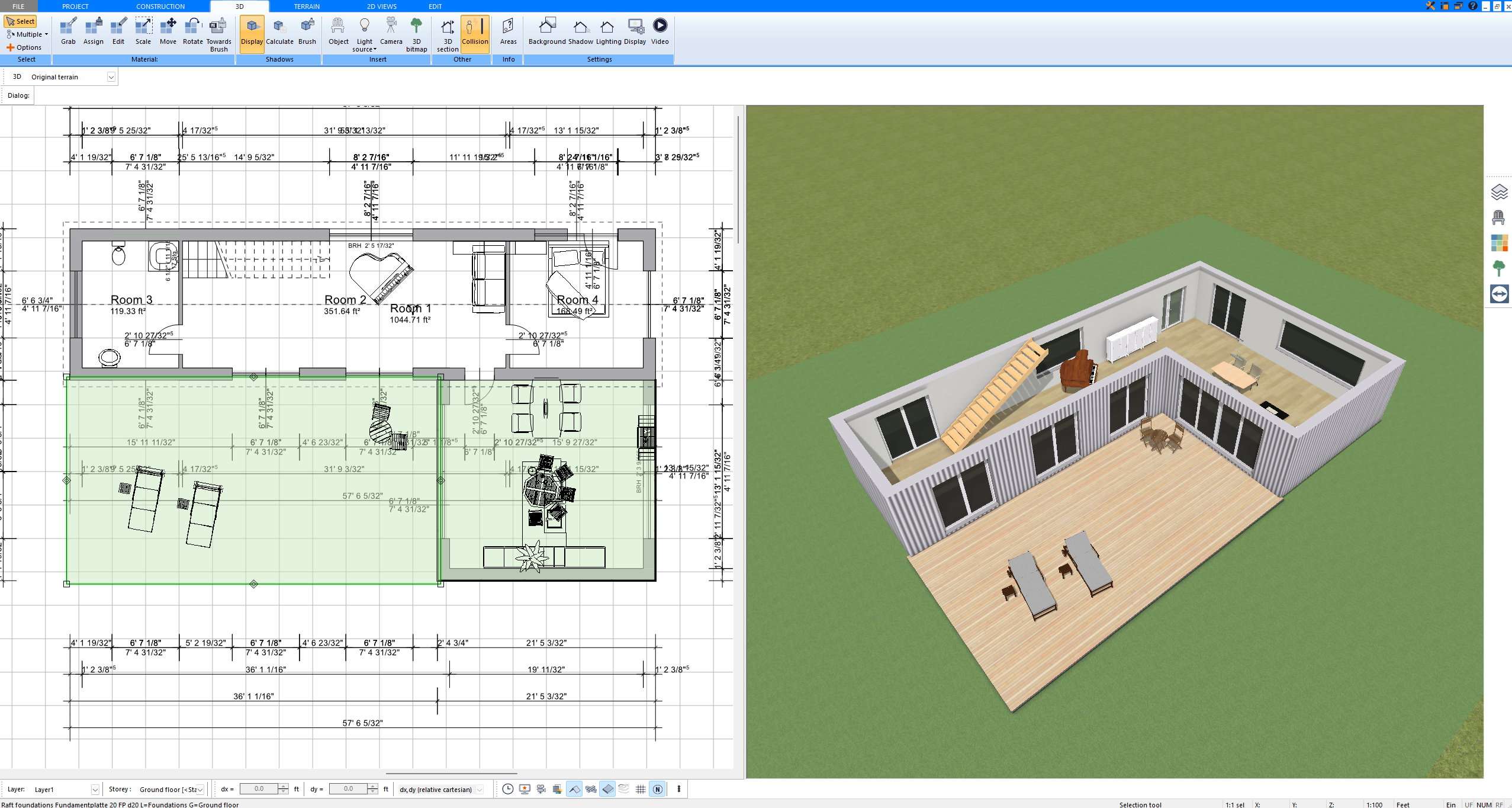This screenshot has width=1512, height=808.
Task: Toggle the hatched layers icon in bottom toolbar
Action: [591, 789]
